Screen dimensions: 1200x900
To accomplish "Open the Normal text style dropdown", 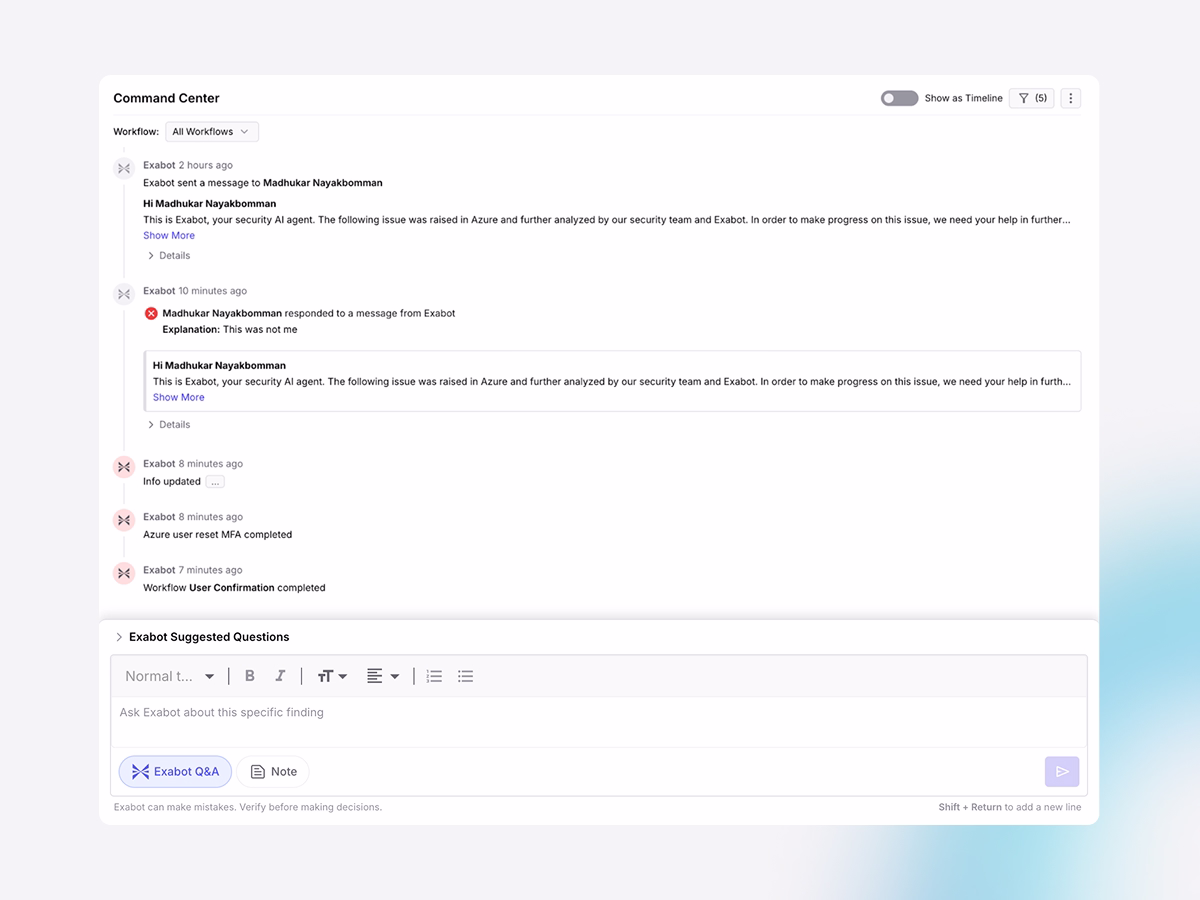I will tap(169, 676).
